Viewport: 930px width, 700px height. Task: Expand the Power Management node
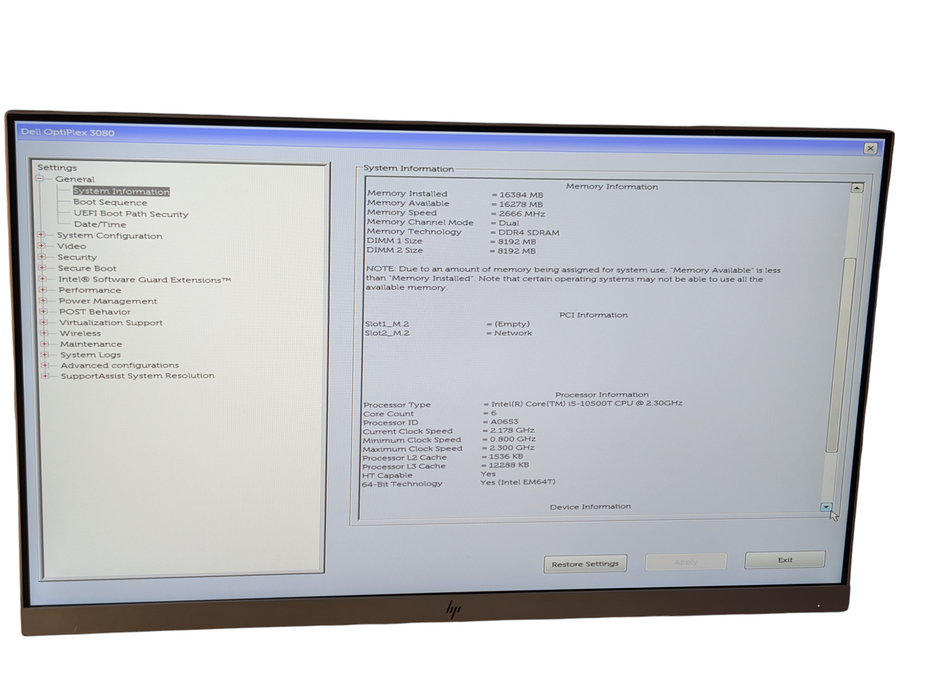click(43, 301)
